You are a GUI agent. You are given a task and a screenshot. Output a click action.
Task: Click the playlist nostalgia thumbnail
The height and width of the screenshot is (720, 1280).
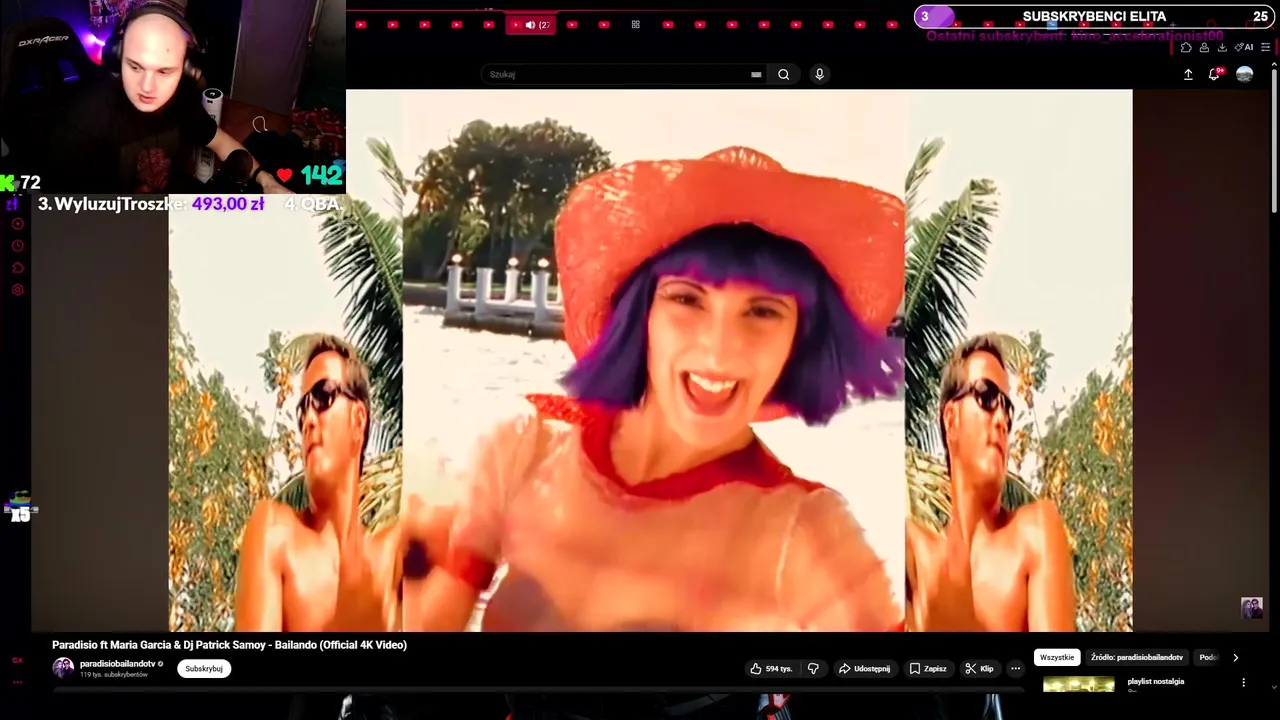(1078, 684)
